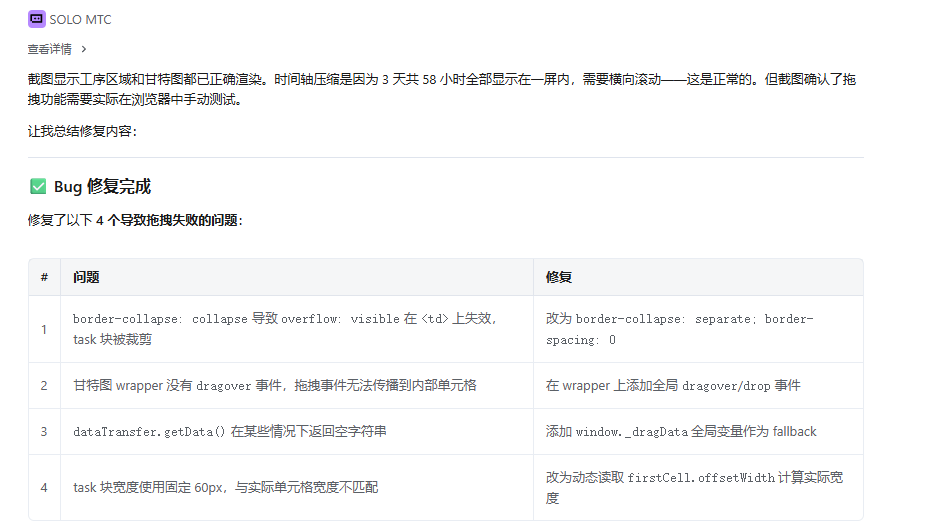930x531 pixels.
Task: Click the # column header
Action: click(x=44, y=277)
